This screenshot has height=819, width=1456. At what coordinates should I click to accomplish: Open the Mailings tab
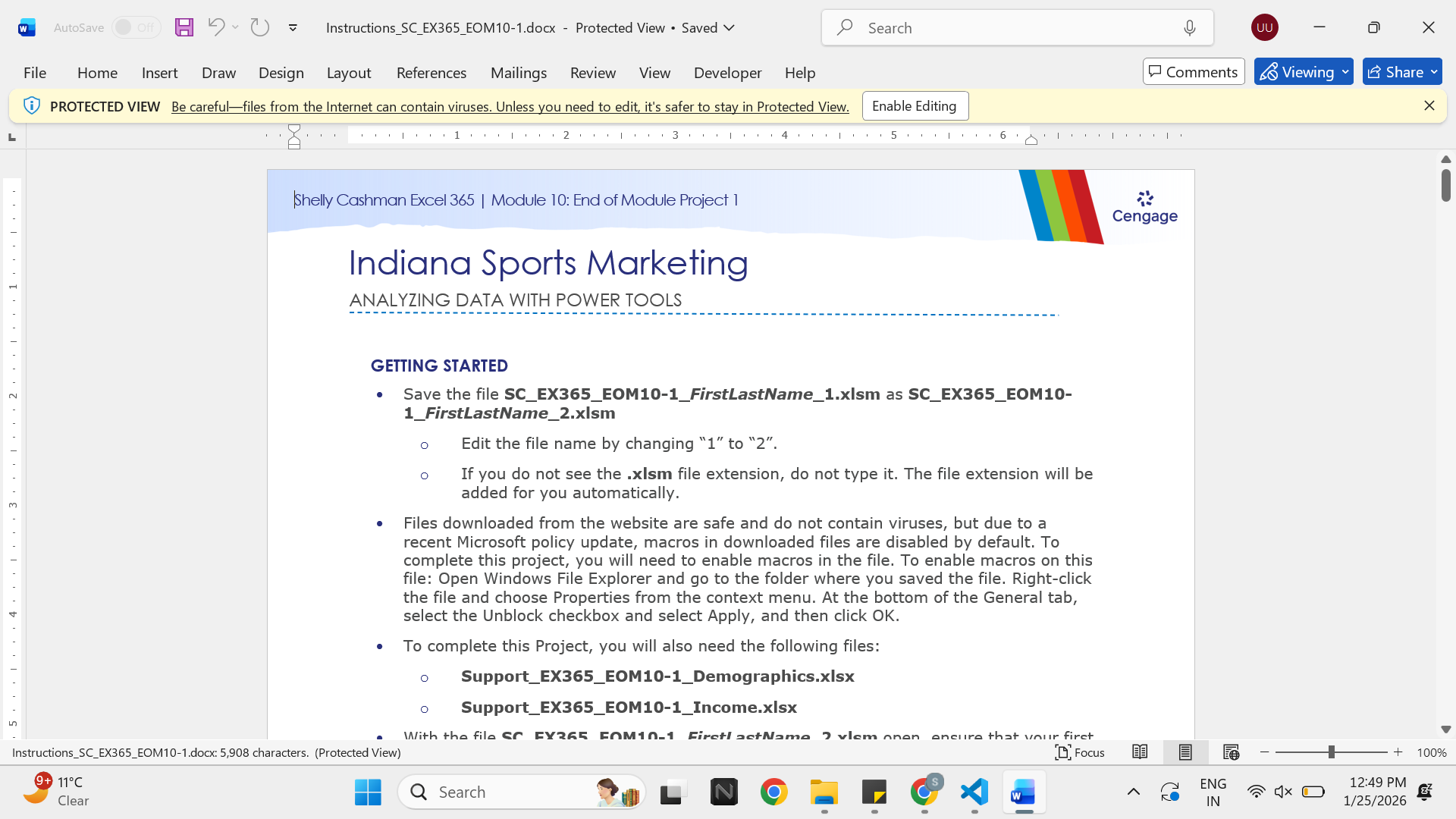pyautogui.click(x=519, y=73)
